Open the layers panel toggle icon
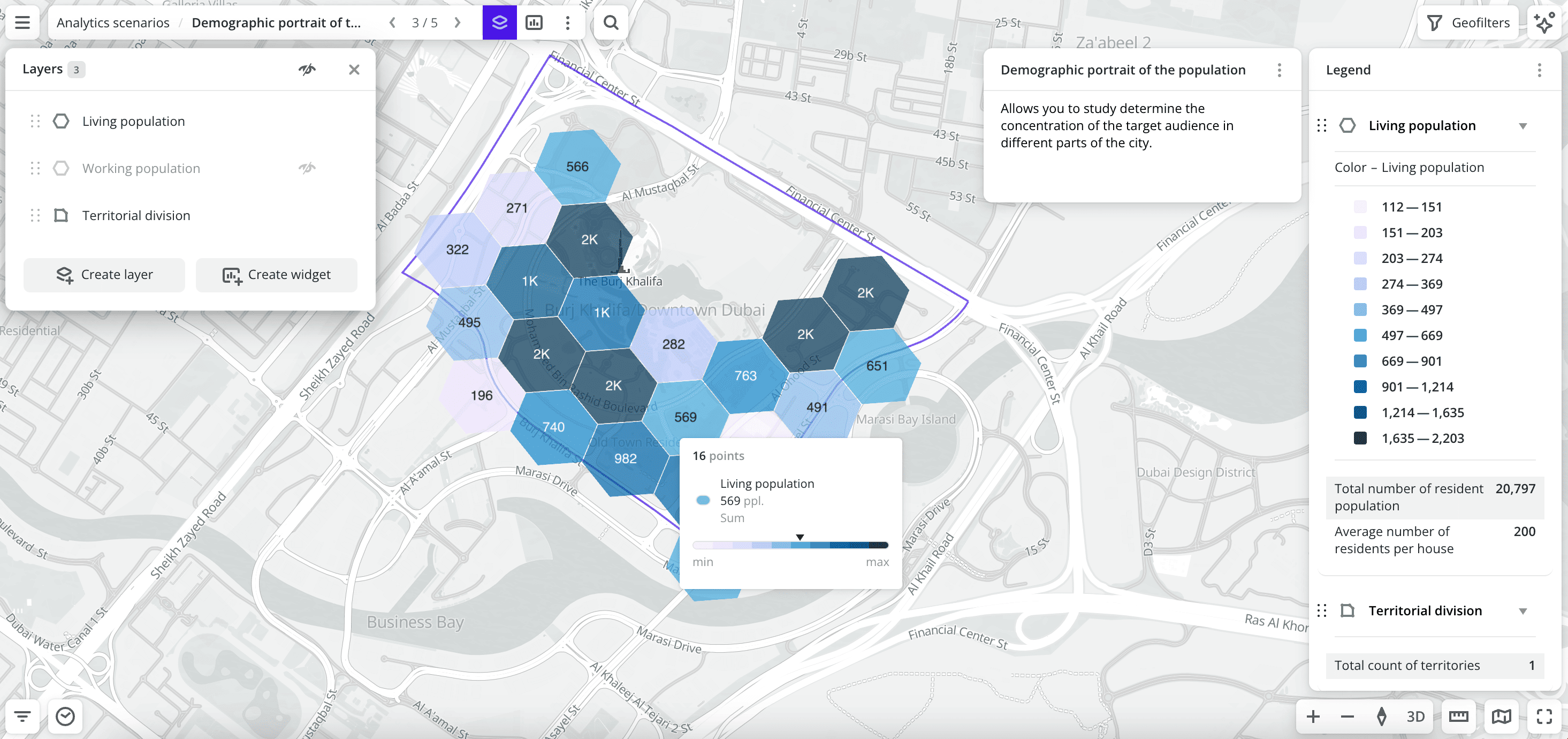 [499, 22]
